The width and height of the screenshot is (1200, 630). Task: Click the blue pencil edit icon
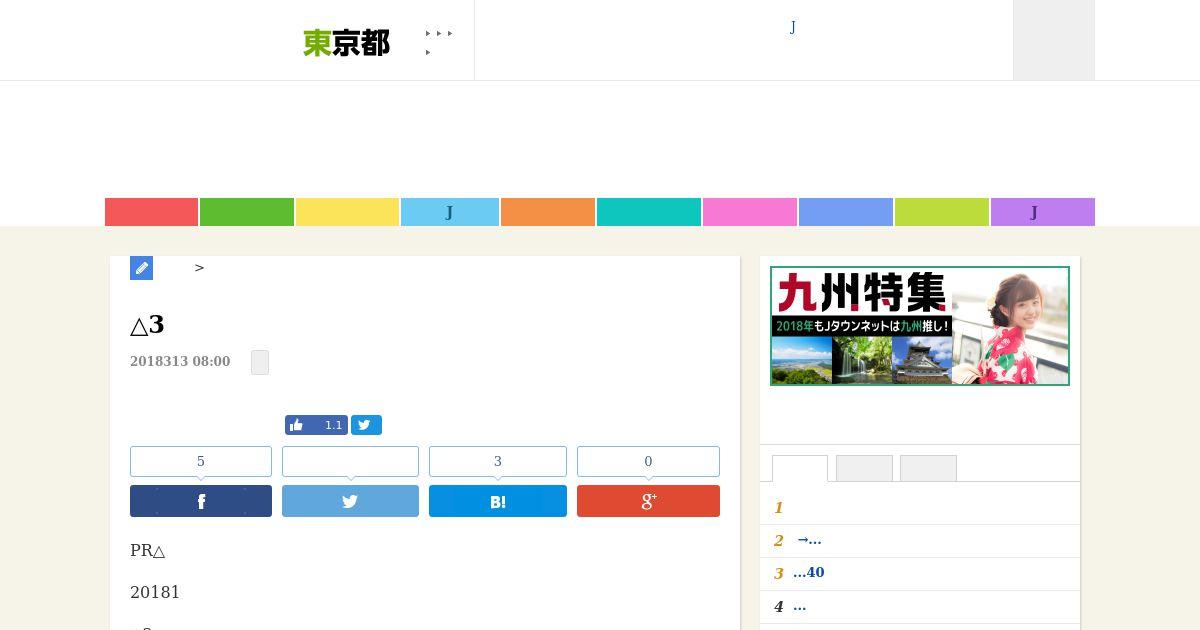(x=141, y=268)
